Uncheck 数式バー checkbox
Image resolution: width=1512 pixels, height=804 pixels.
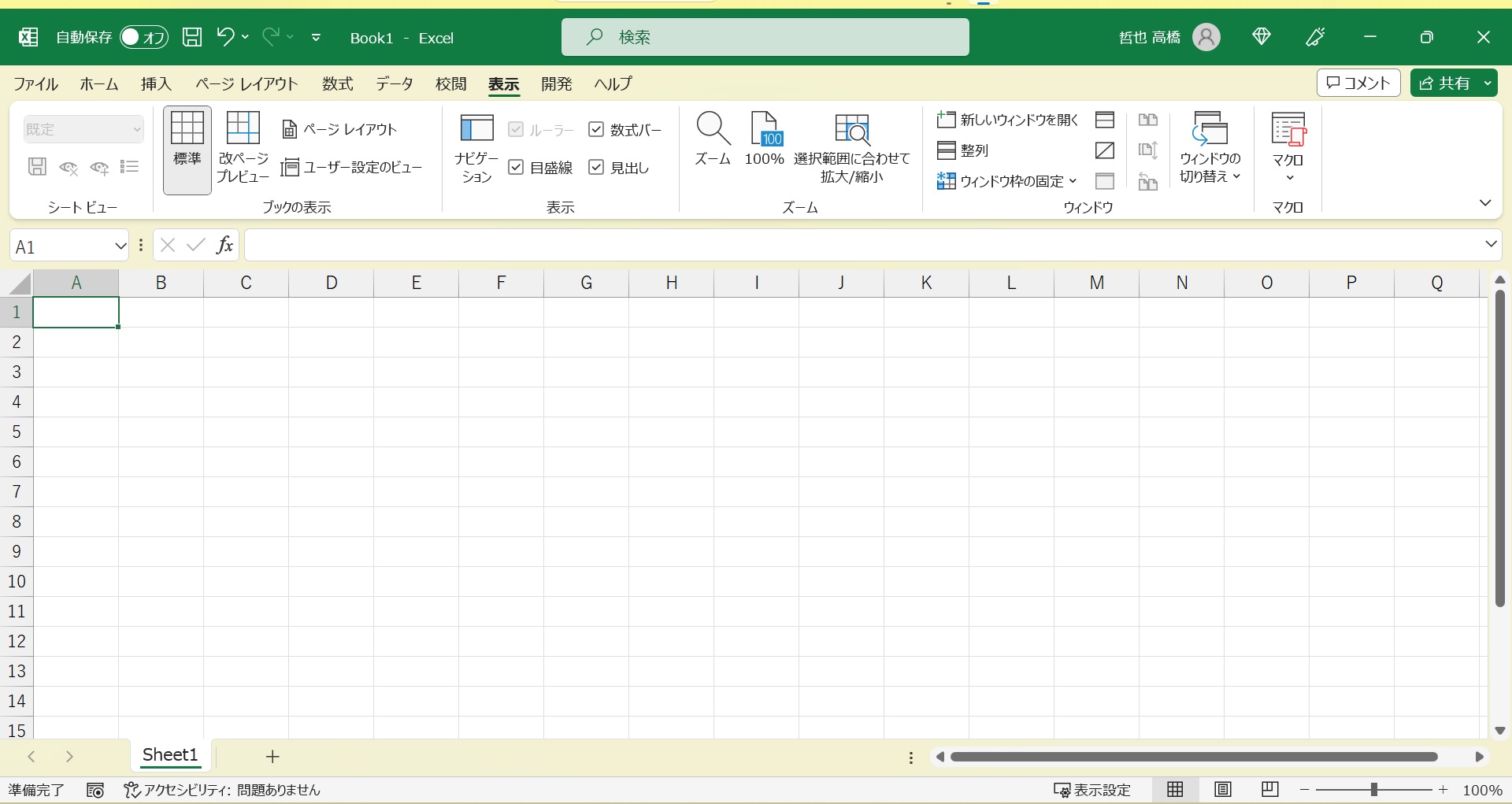[596, 129]
